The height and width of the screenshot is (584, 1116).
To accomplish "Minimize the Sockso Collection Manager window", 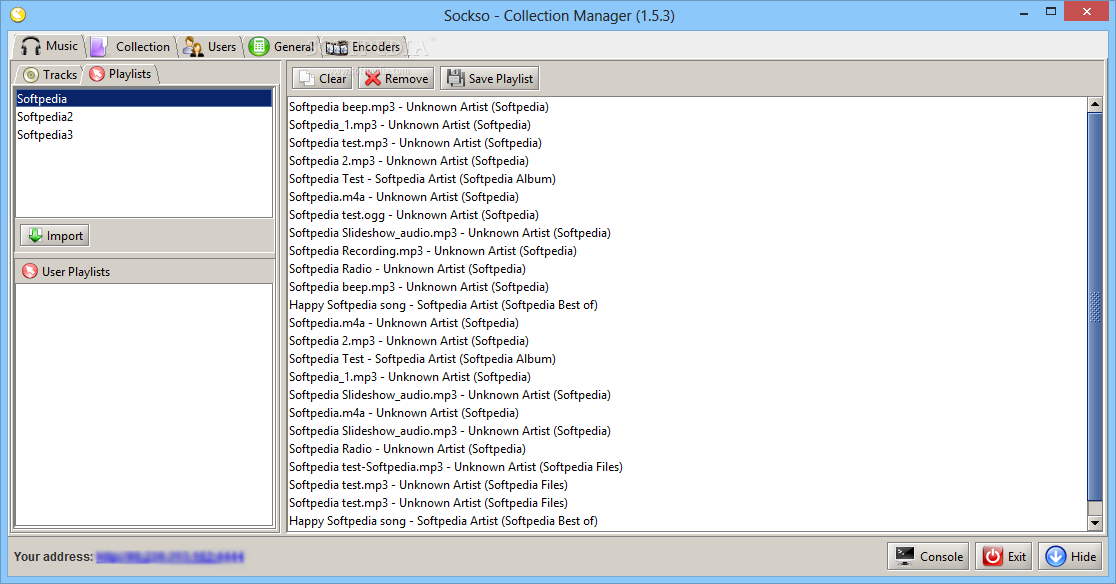I will 1023,13.
